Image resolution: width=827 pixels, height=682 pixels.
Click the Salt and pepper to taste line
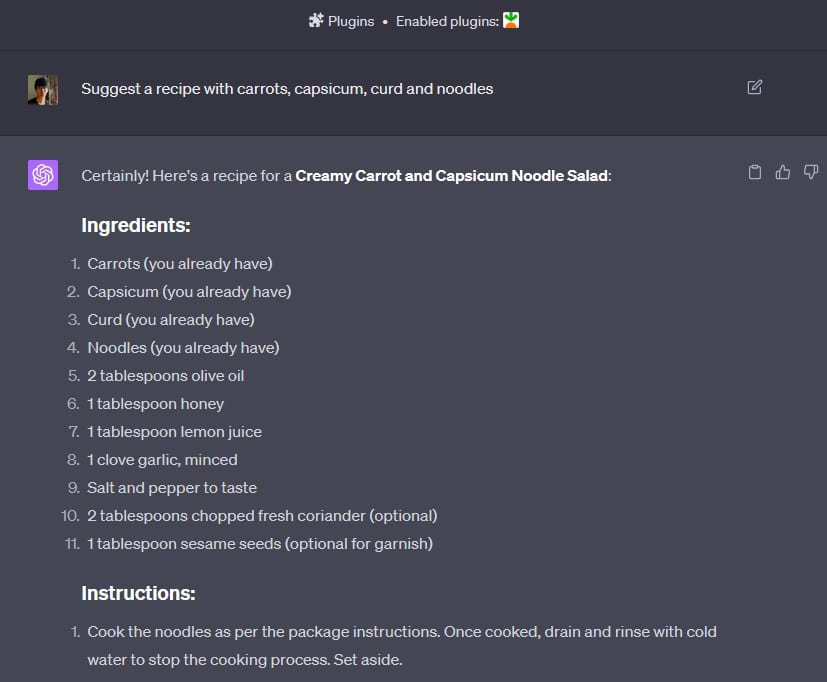click(x=171, y=487)
